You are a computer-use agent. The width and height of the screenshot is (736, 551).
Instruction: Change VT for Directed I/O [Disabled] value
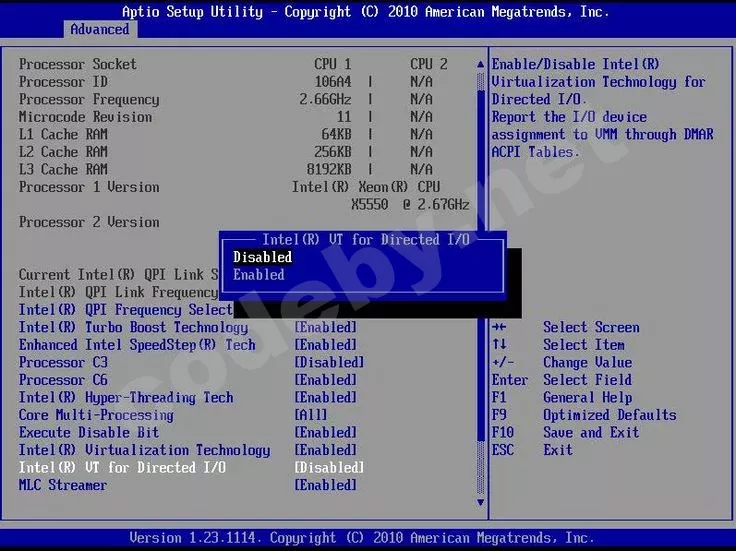329,467
